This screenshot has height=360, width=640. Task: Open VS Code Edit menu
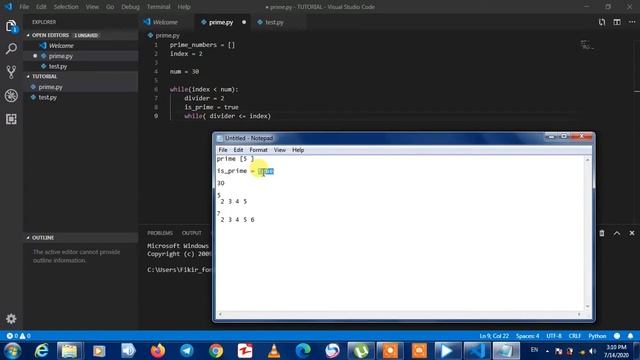coord(41,7)
